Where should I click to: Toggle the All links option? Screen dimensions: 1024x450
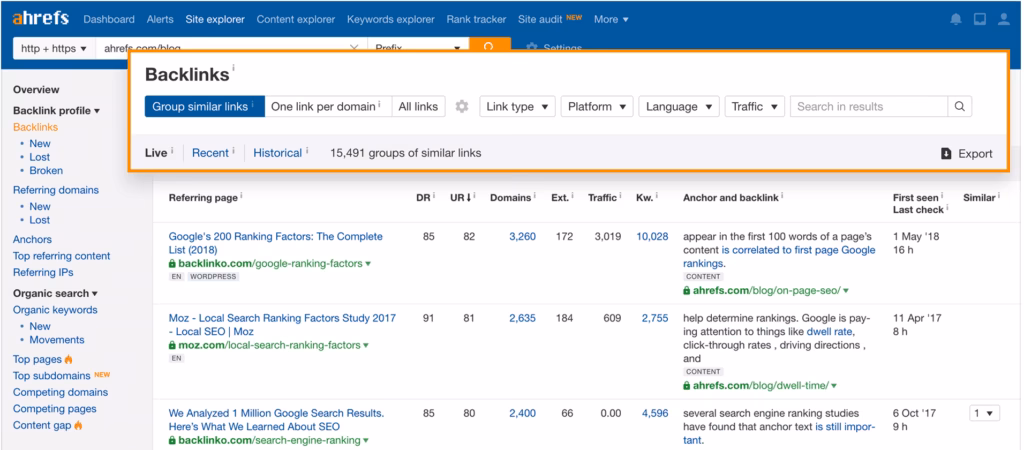(418, 107)
